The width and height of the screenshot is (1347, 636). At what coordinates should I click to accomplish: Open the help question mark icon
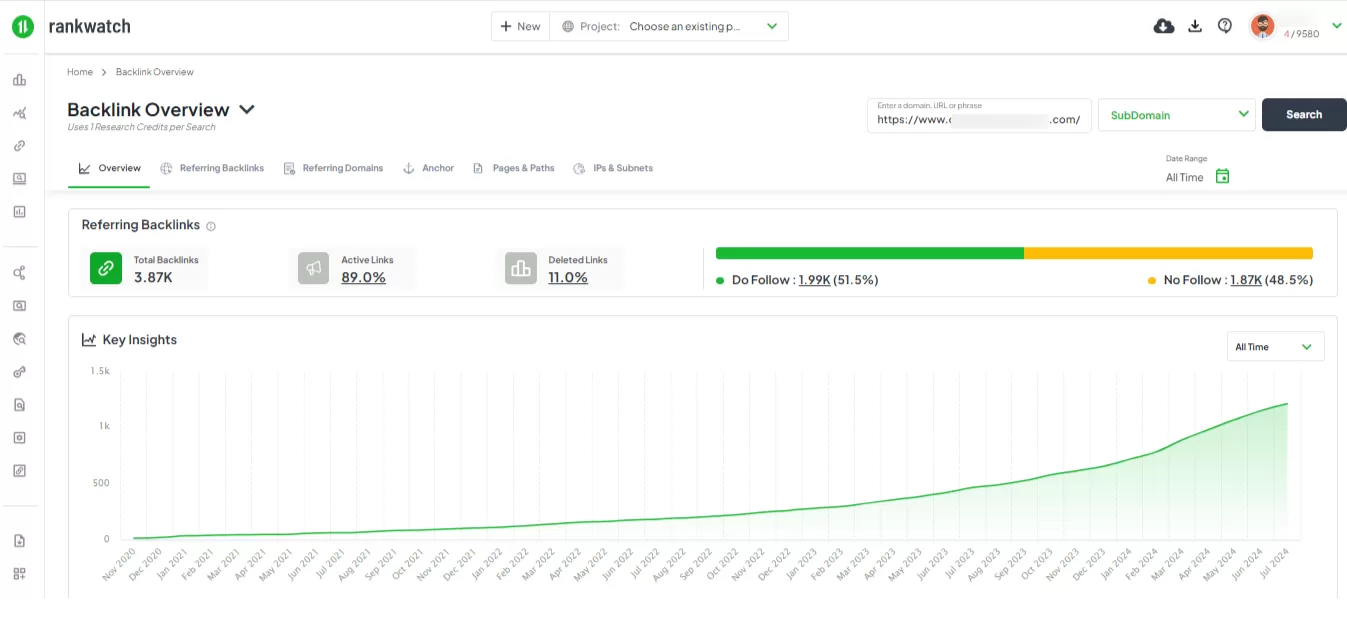point(1225,27)
